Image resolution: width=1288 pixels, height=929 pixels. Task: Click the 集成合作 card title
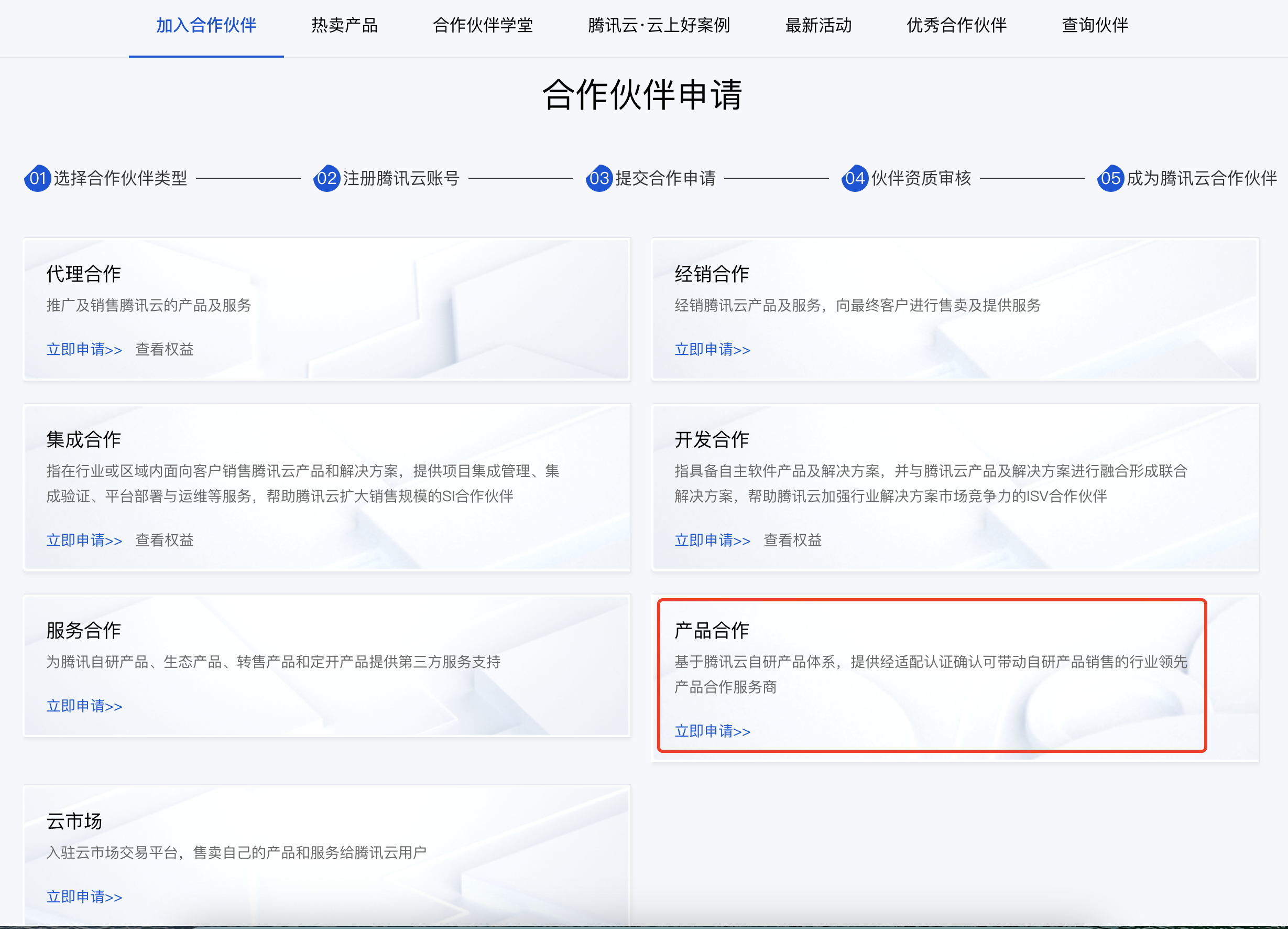coord(83,440)
